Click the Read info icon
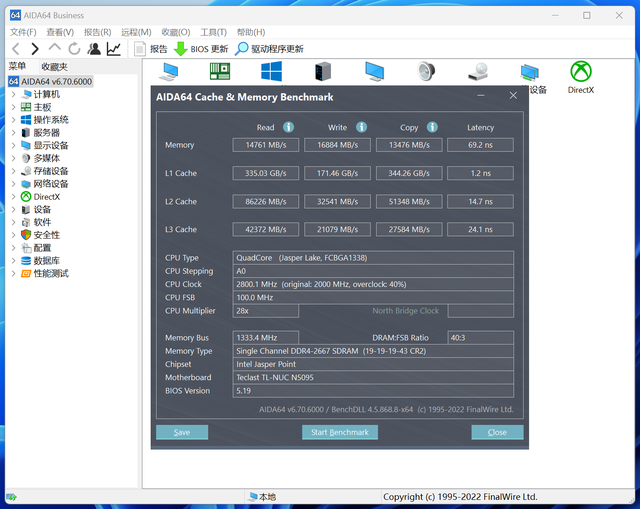 [289, 127]
